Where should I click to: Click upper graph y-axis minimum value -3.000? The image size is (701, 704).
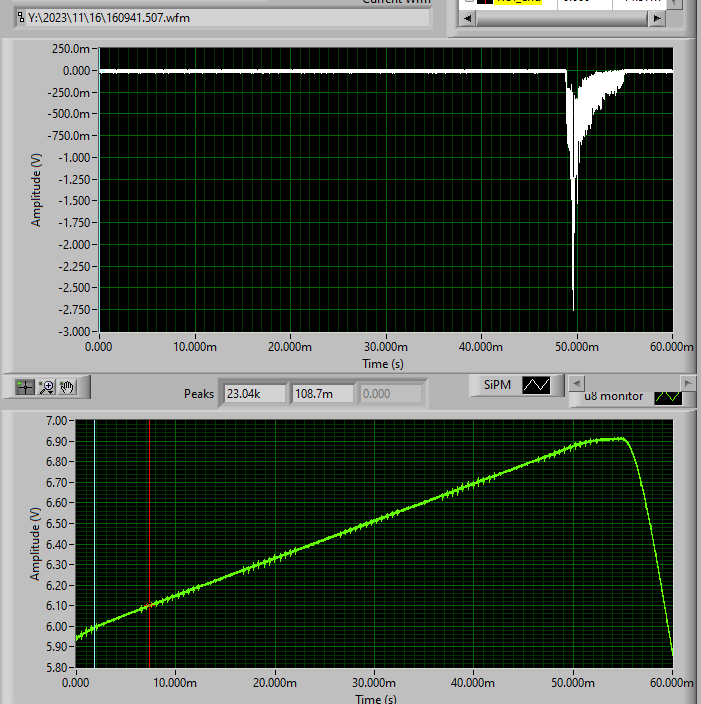[74, 331]
